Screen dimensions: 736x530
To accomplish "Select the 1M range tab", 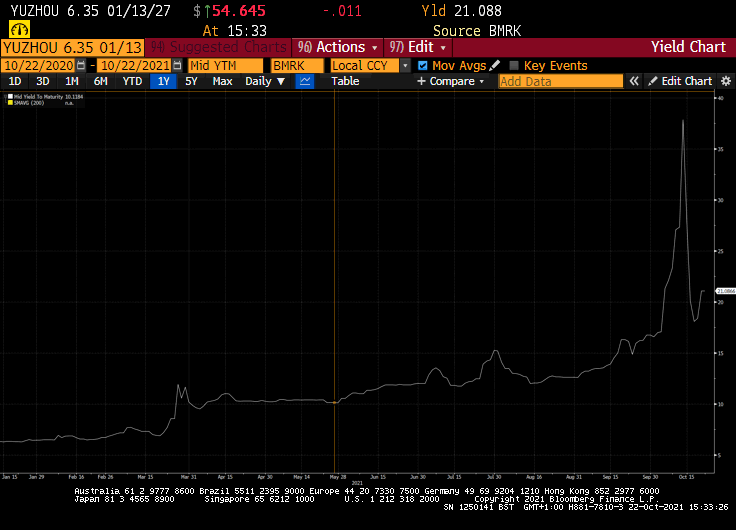I will pyautogui.click(x=71, y=81).
